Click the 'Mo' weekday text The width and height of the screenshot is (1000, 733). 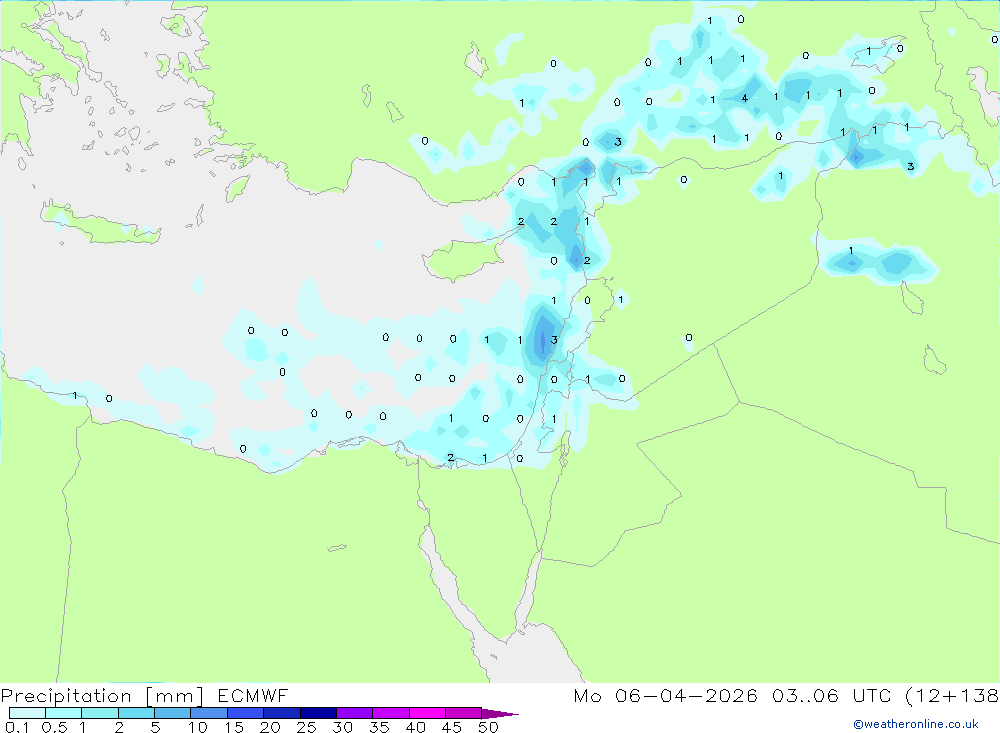coord(587,695)
